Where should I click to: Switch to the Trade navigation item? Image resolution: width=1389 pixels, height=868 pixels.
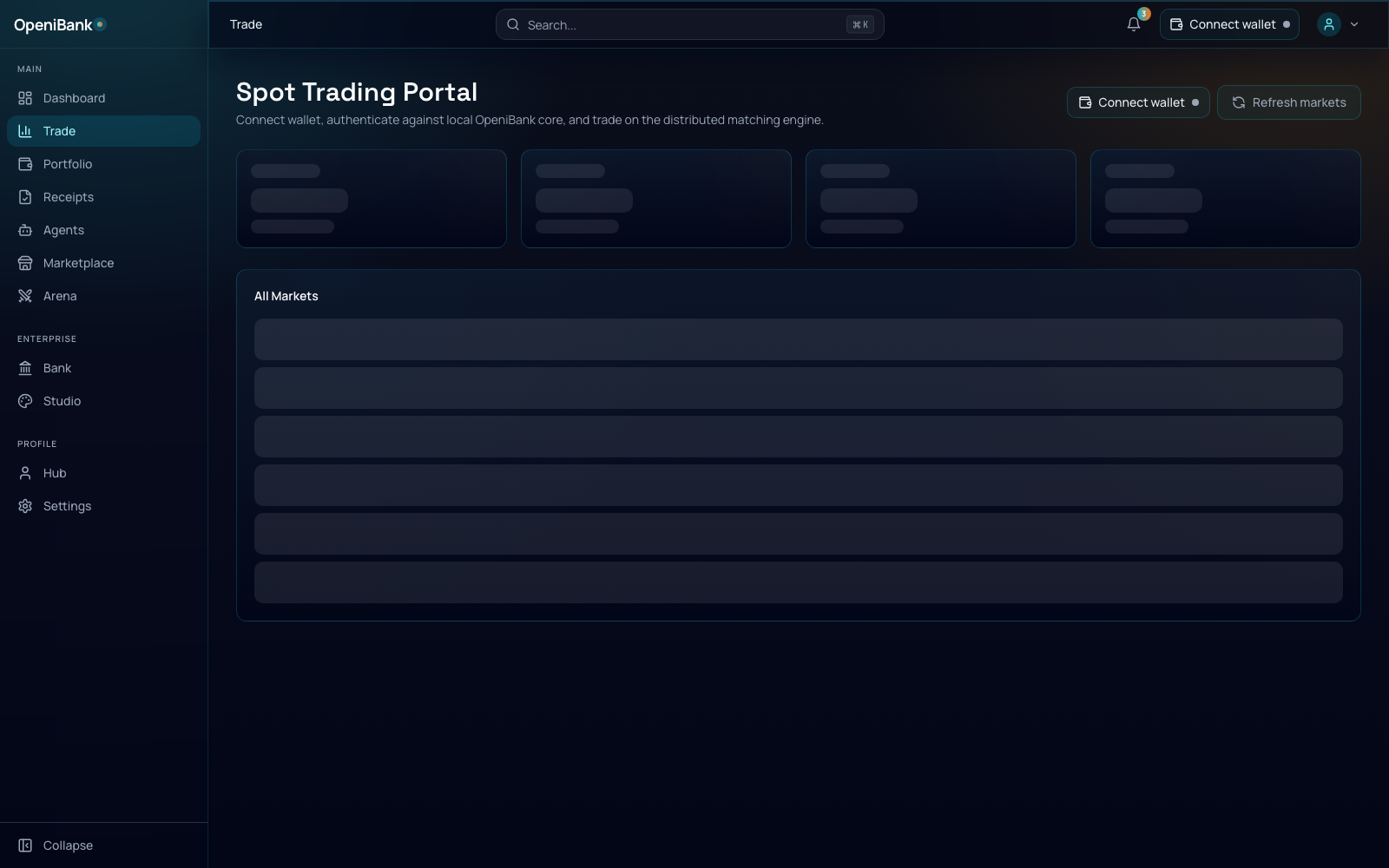[59, 130]
